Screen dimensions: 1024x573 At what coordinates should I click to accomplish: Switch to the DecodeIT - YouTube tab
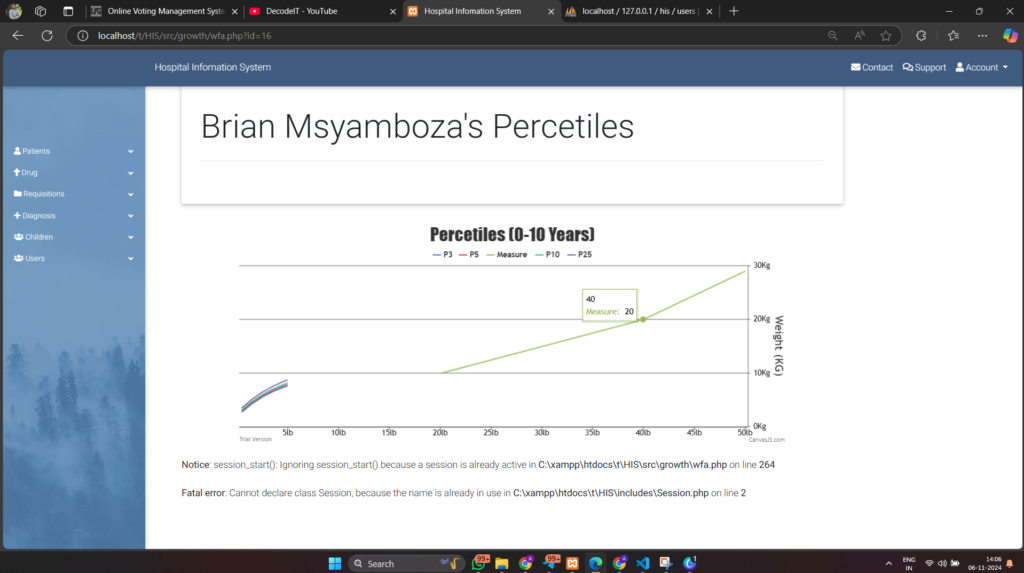pyautogui.click(x=323, y=11)
